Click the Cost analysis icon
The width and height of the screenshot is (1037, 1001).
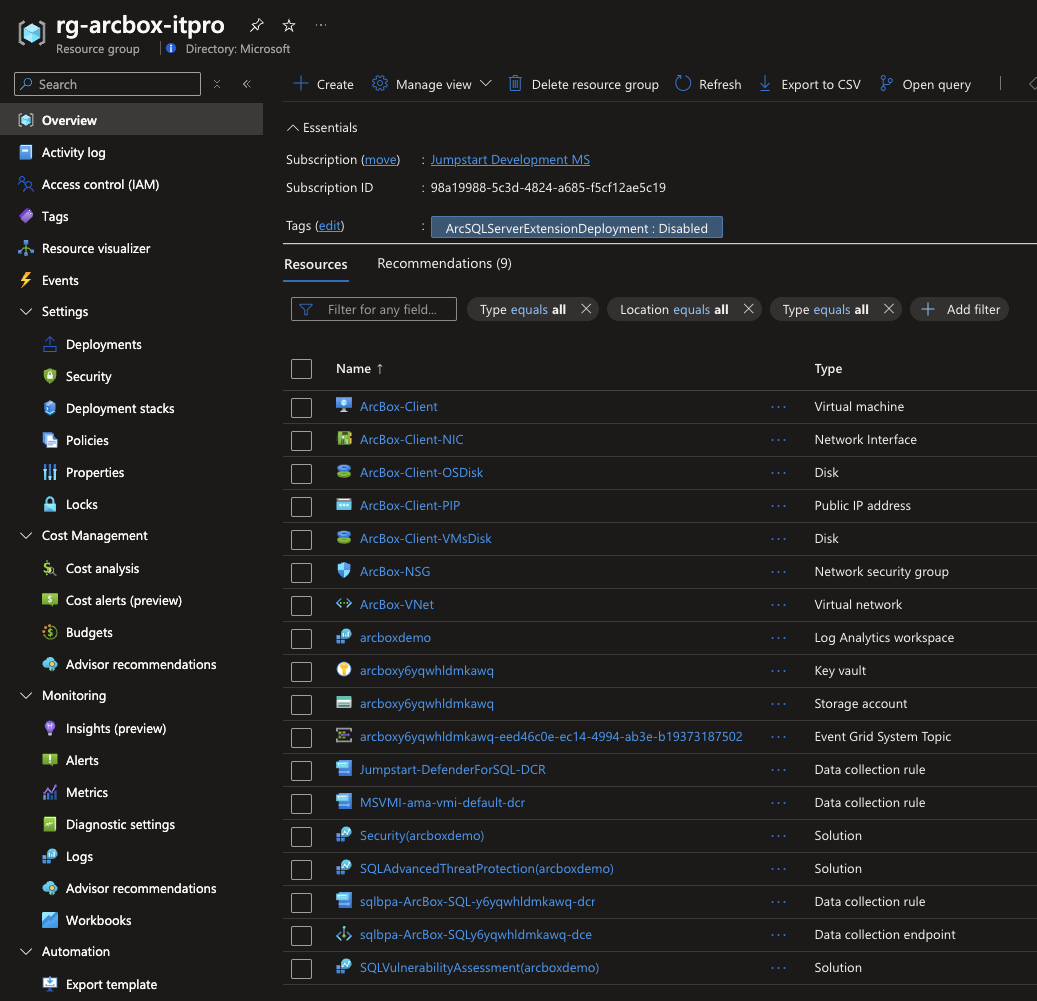[50, 568]
